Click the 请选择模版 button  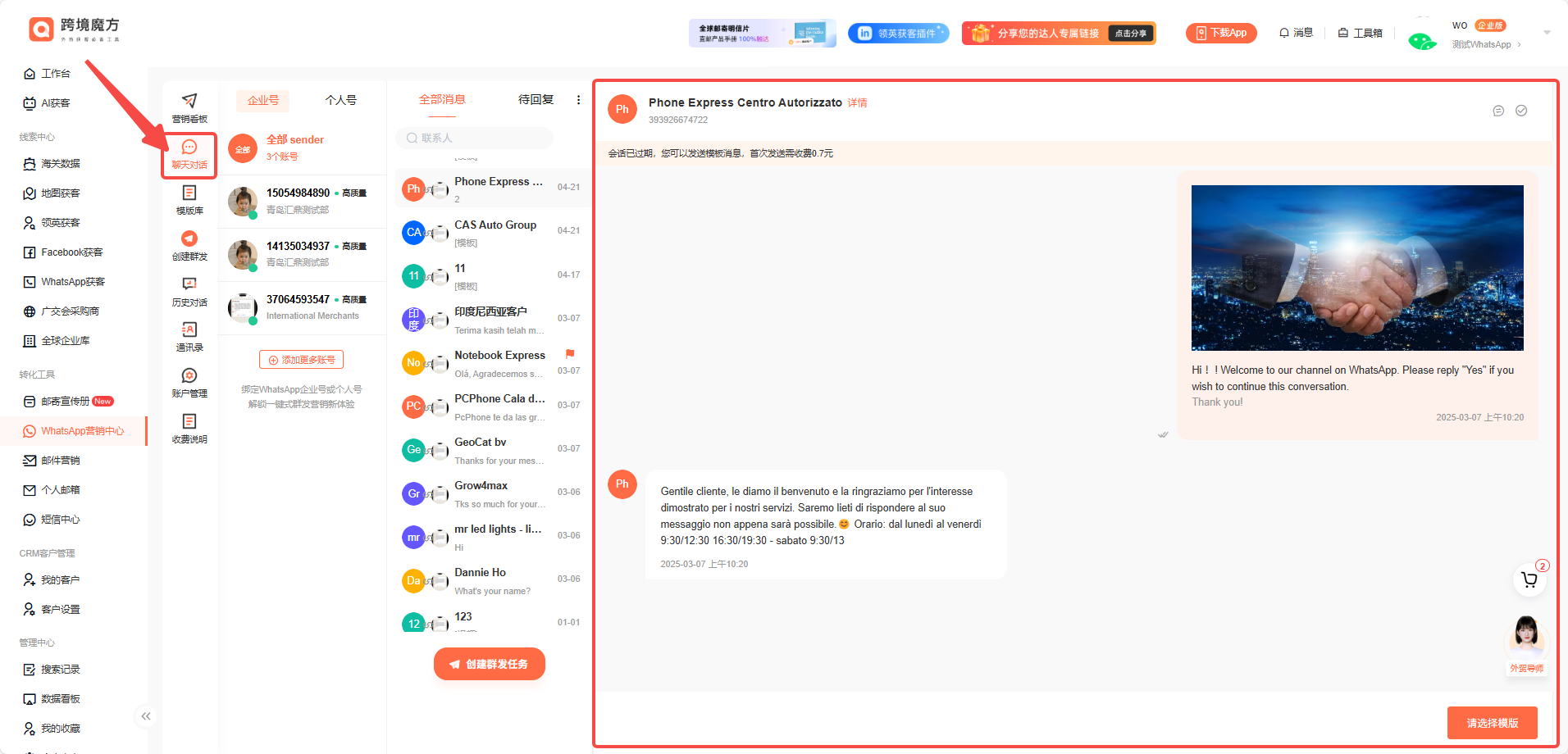point(1493,723)
